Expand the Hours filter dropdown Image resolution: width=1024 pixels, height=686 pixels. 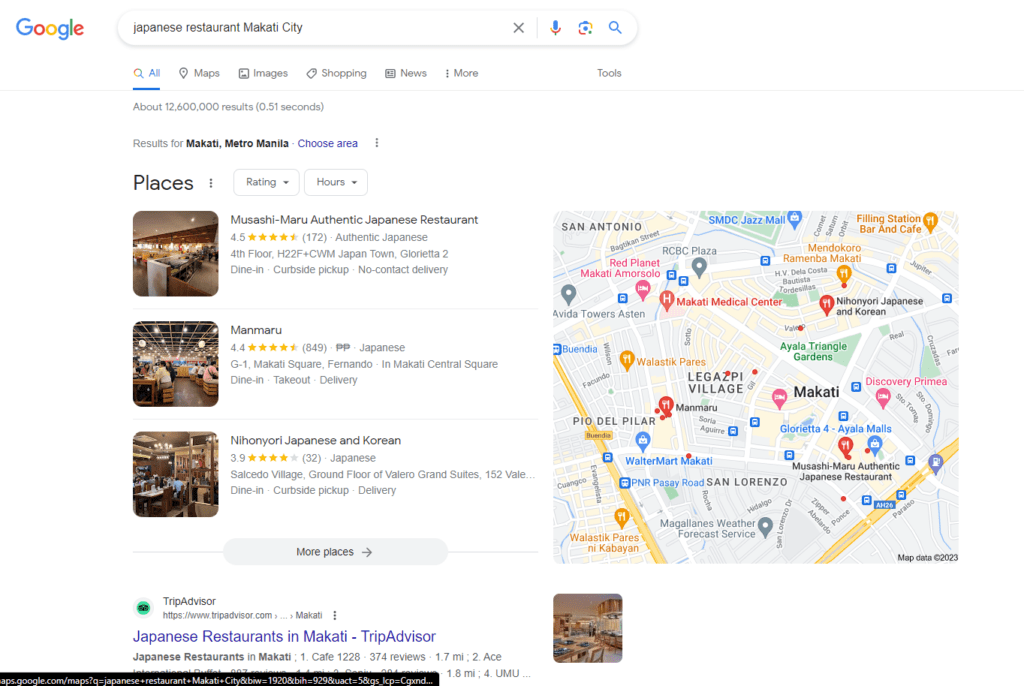click(335, 182)
